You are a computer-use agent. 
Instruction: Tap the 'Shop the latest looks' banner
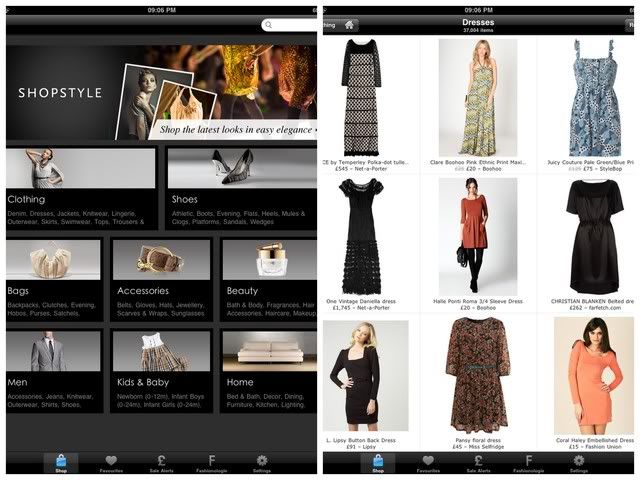[234, 130]
